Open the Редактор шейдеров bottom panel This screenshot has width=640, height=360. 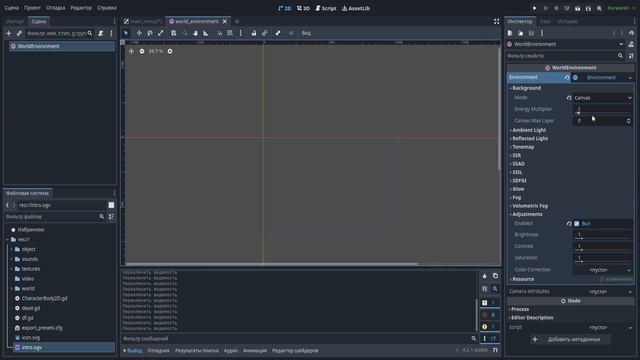295,351
